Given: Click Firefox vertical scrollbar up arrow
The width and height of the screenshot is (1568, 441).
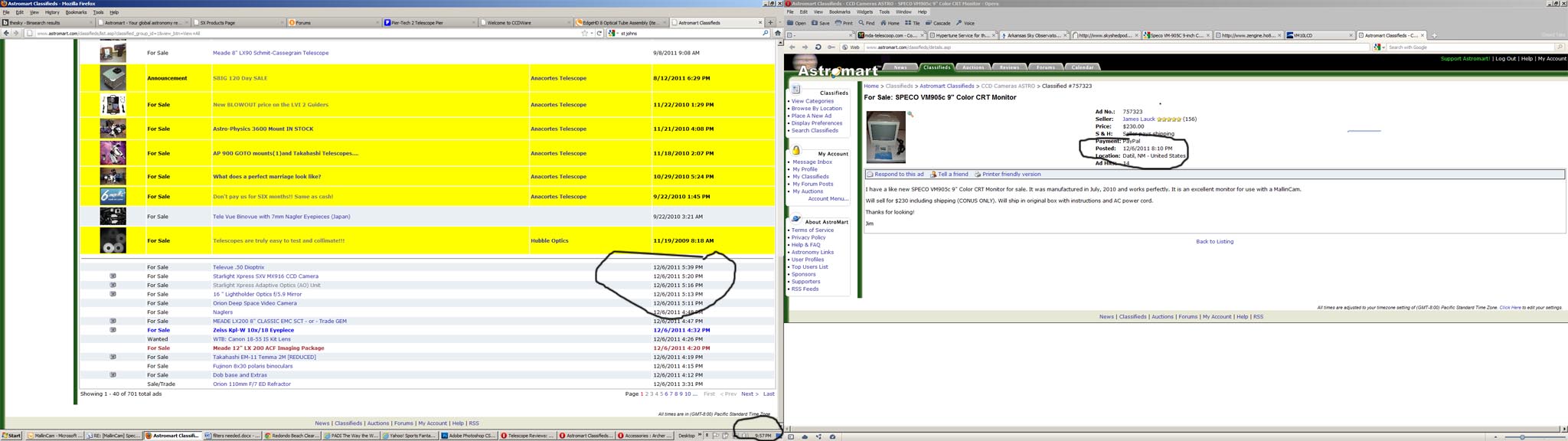Looking at the screenshot, I should pyautogui.click(x=779, y=42).
